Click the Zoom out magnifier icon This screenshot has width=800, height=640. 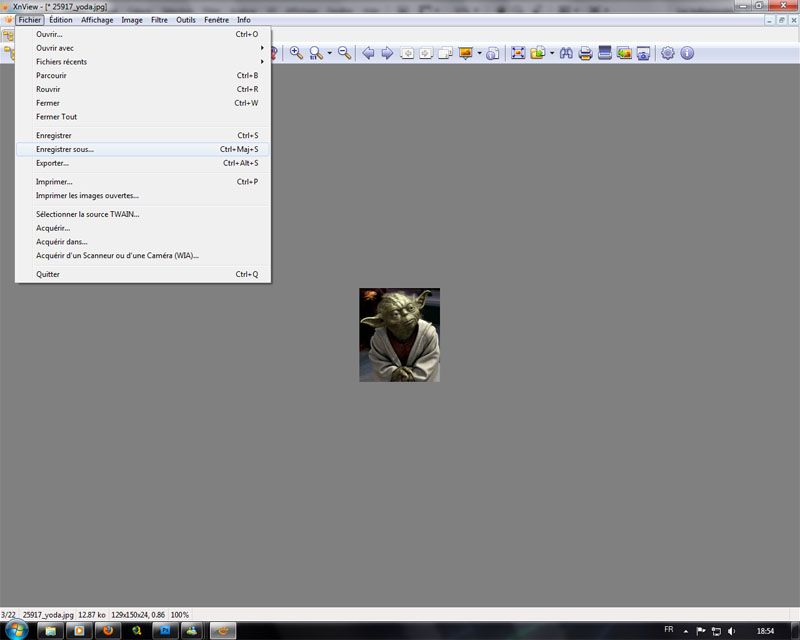(344, 53)
